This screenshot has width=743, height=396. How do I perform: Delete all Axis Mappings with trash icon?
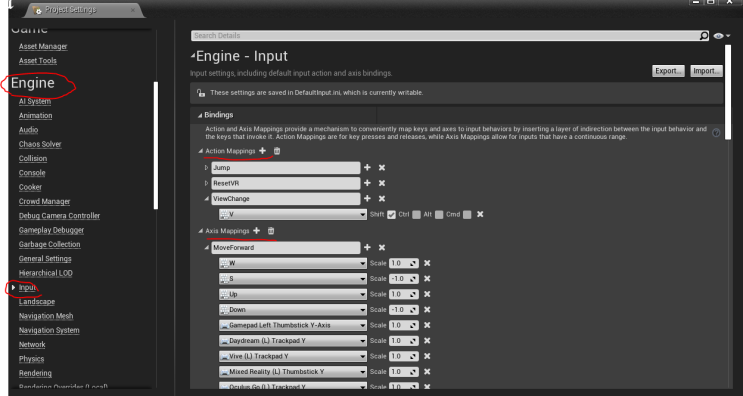271,231
